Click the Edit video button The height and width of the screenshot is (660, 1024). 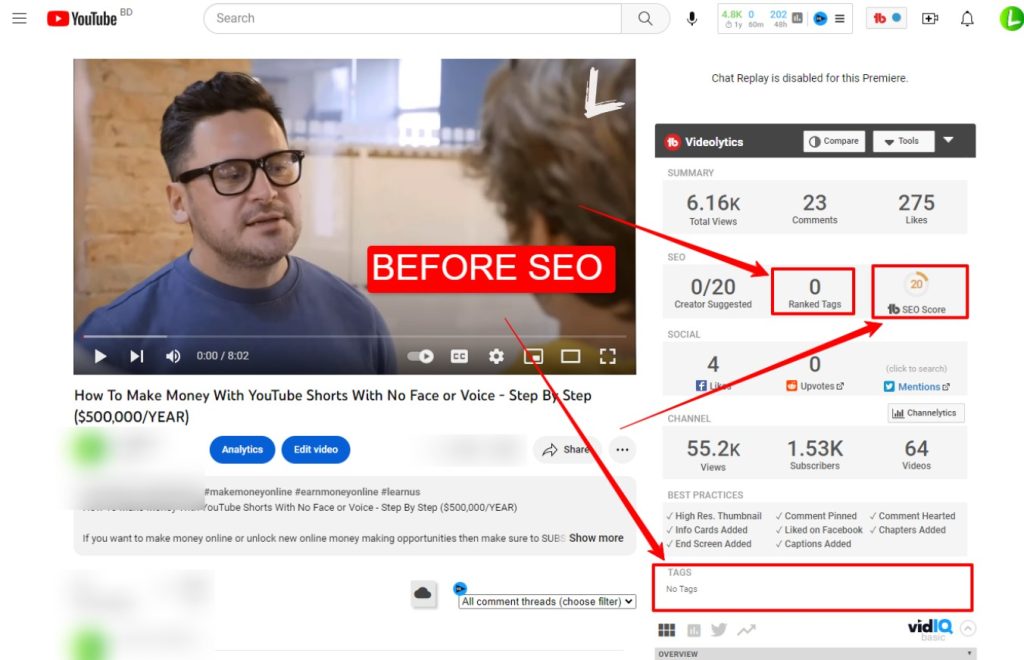[315, 449]
